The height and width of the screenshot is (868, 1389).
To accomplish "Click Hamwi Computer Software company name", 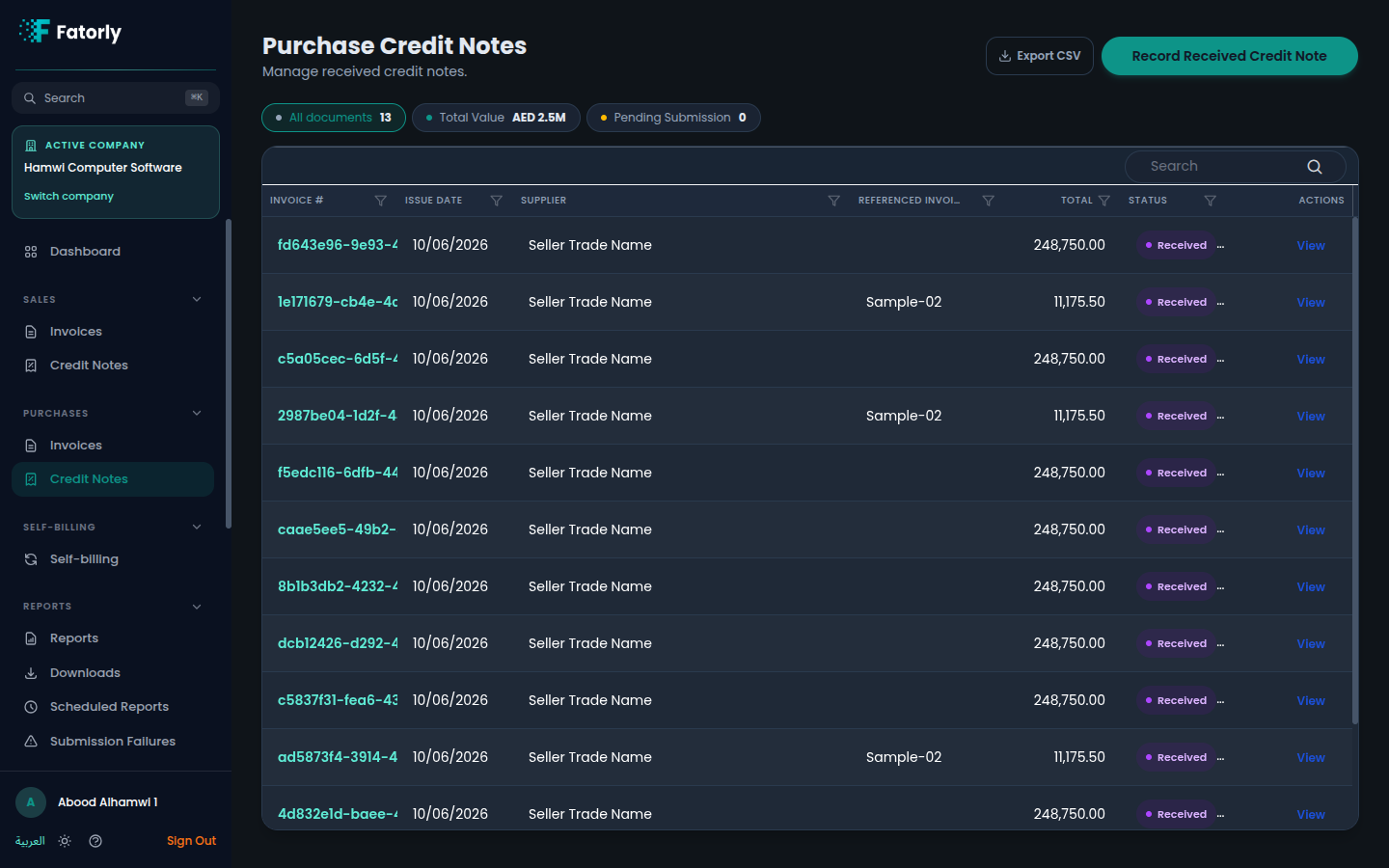I will point(103,168).
